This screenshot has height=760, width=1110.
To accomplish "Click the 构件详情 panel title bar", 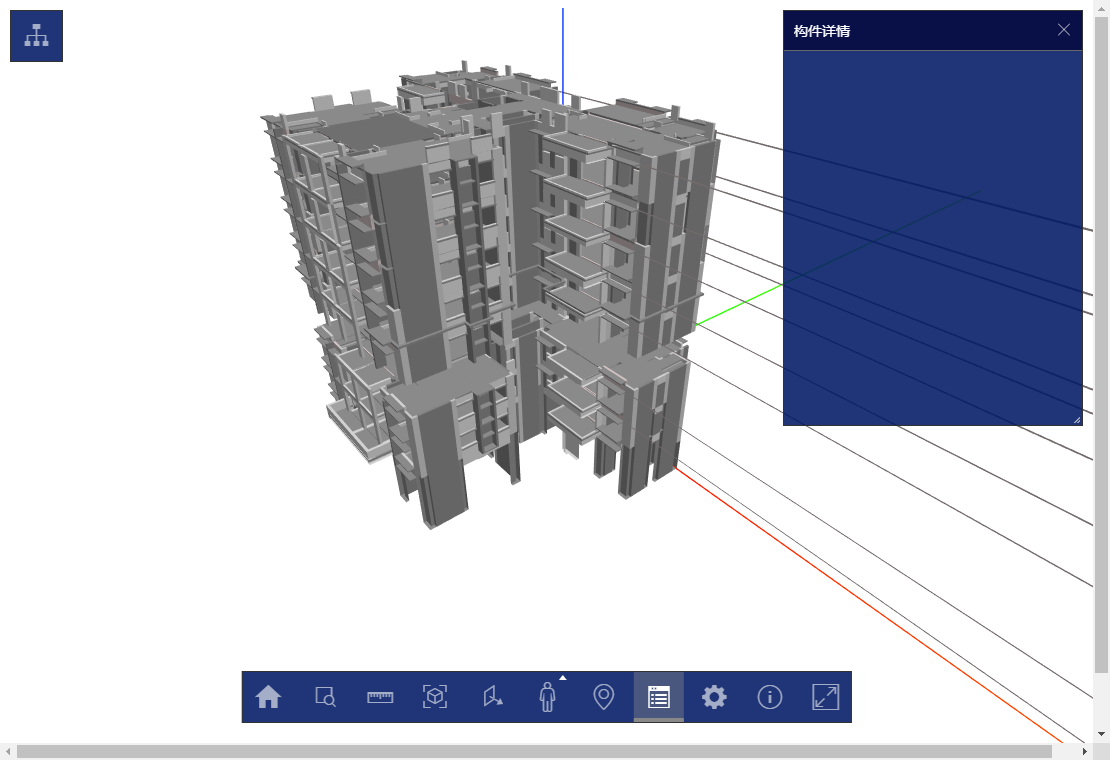I will pos(900,31).
